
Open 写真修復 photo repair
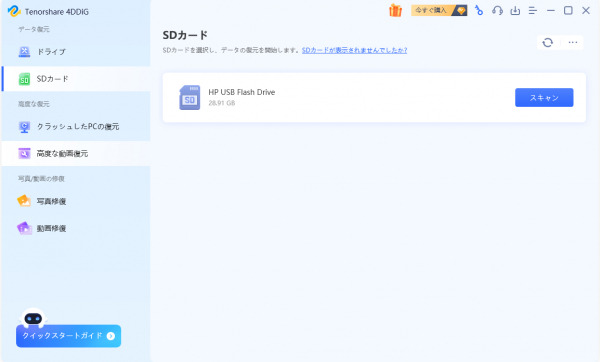pyautogui.click(x=76, y=201)
